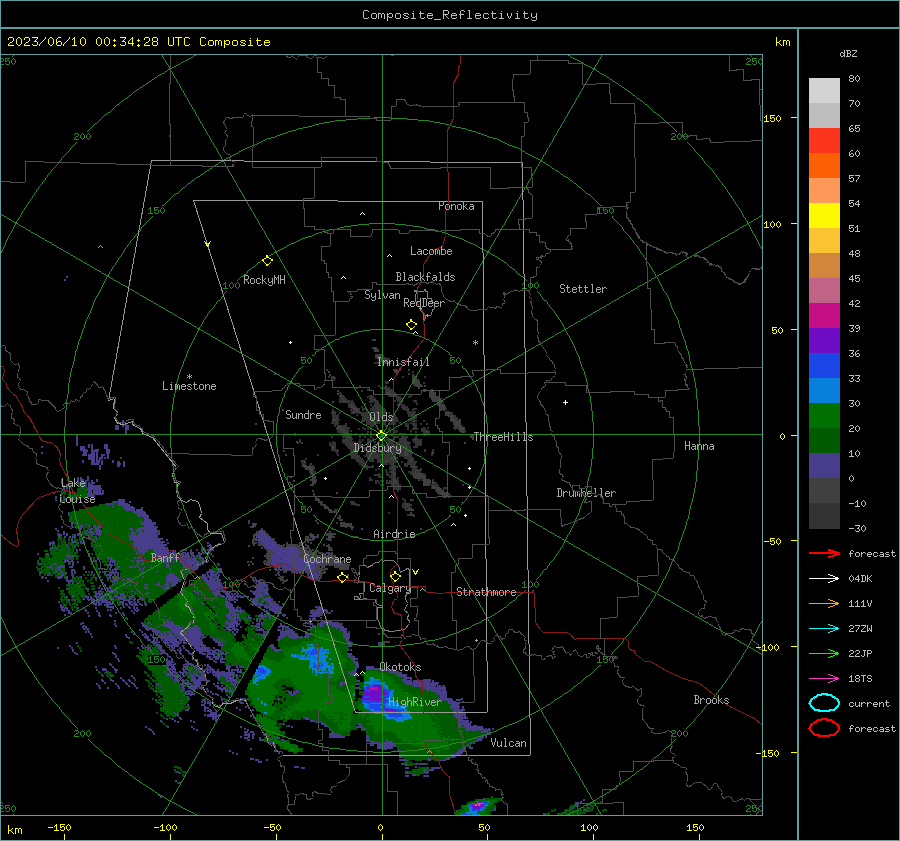Viewport: 900px width, 841px height.
Task: Click the cyan 27ZW arrow icon
Action: (824, 629)
